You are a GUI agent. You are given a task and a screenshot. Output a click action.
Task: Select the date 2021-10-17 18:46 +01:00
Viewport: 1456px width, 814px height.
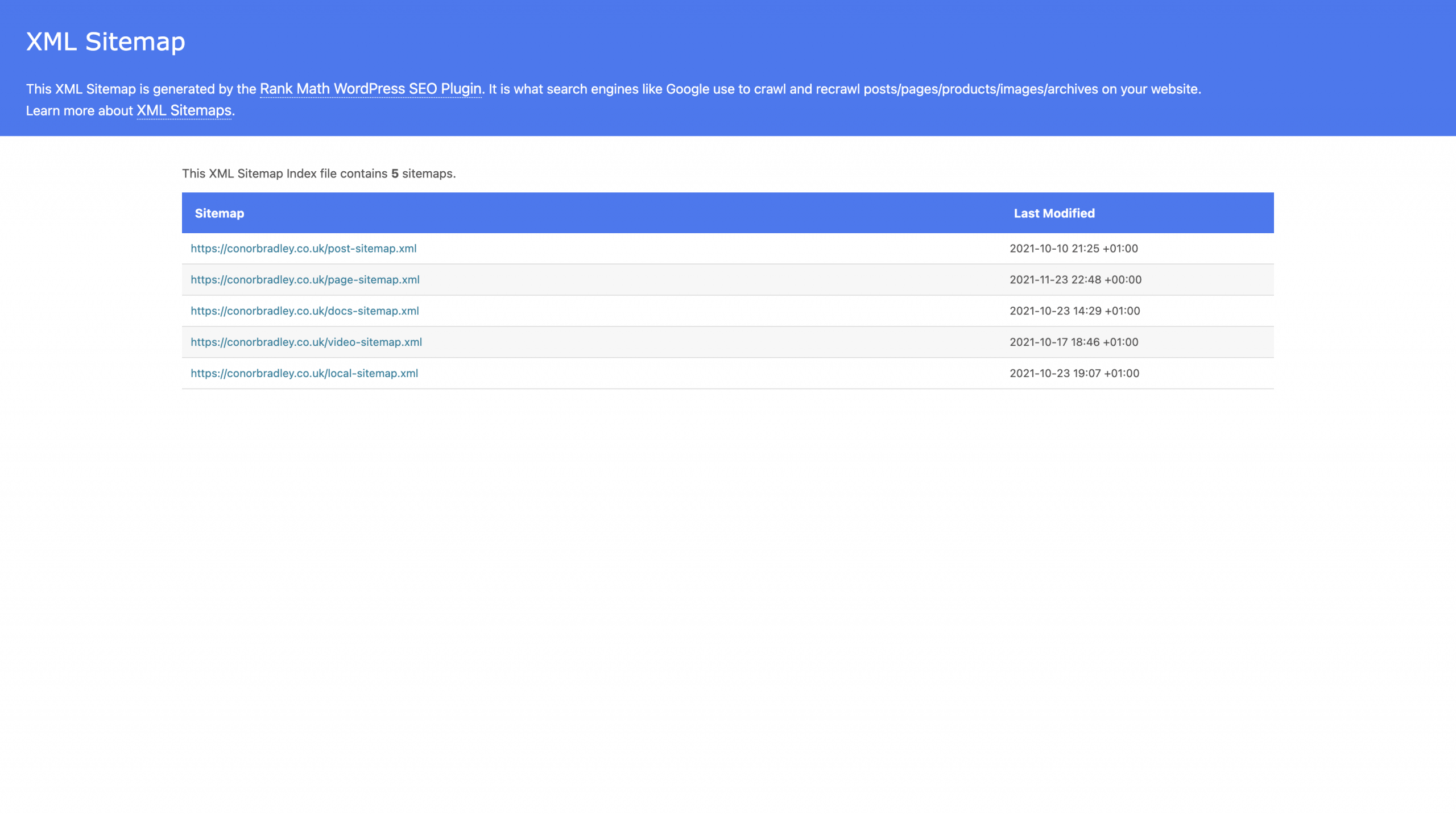point(1074,342)
